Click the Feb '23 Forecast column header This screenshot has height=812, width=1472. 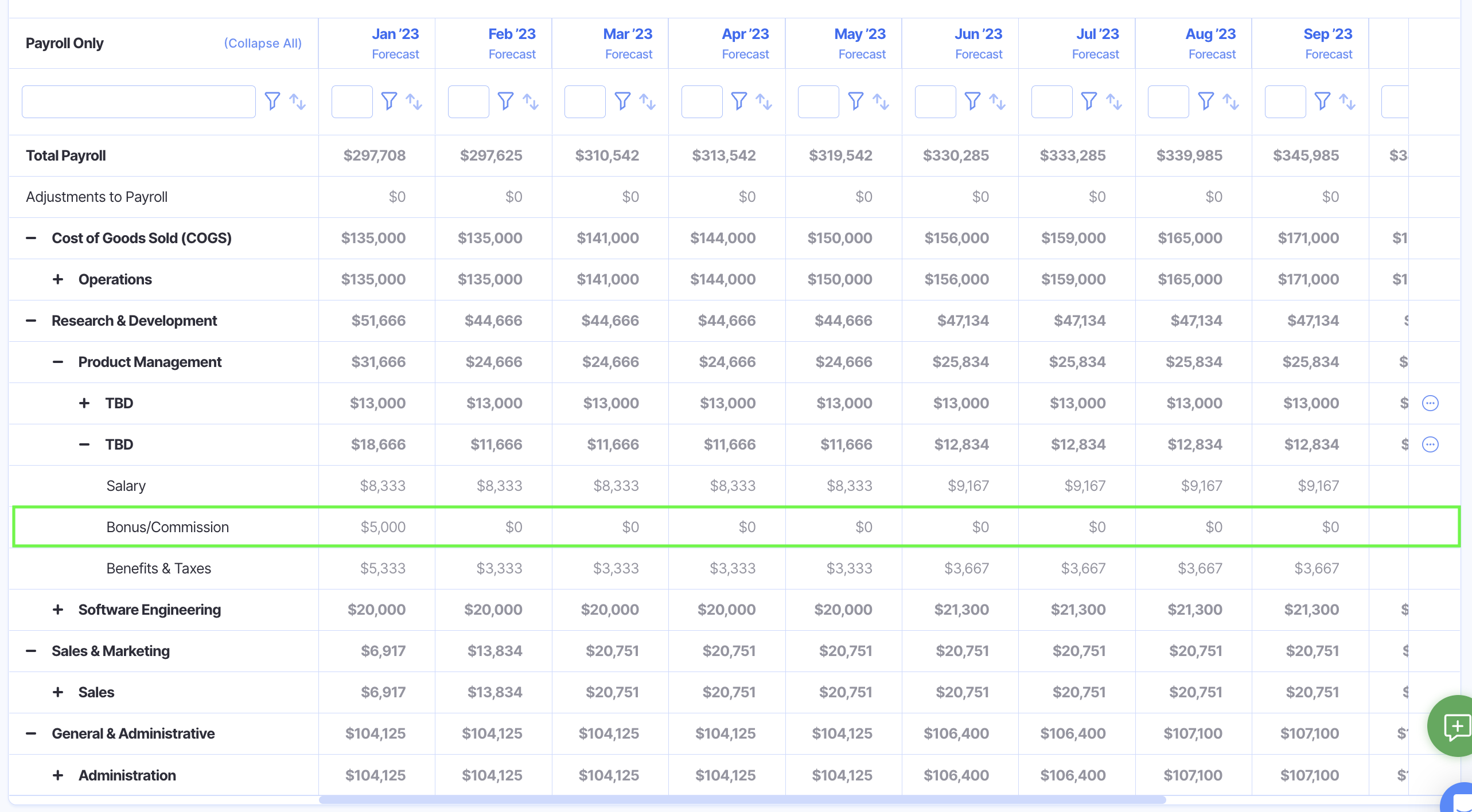511,43
